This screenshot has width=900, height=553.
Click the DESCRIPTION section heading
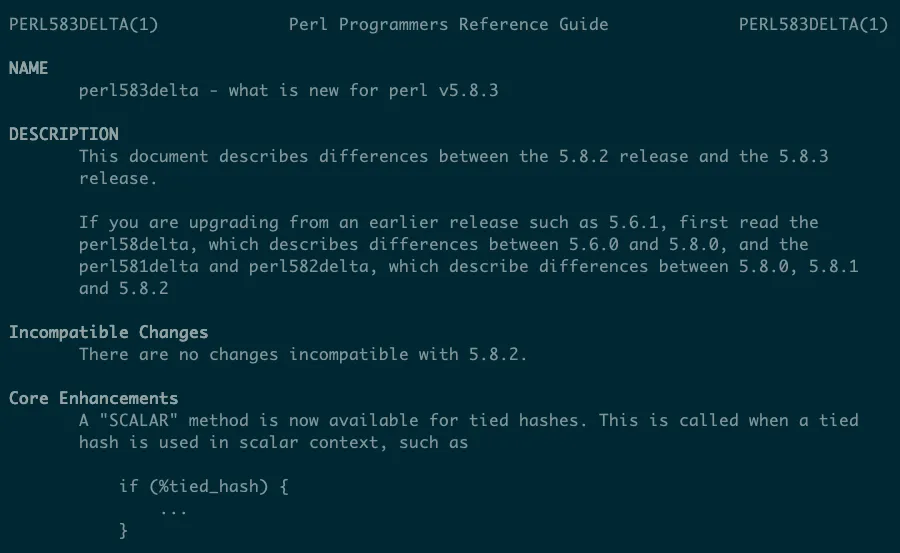[63, 134]
